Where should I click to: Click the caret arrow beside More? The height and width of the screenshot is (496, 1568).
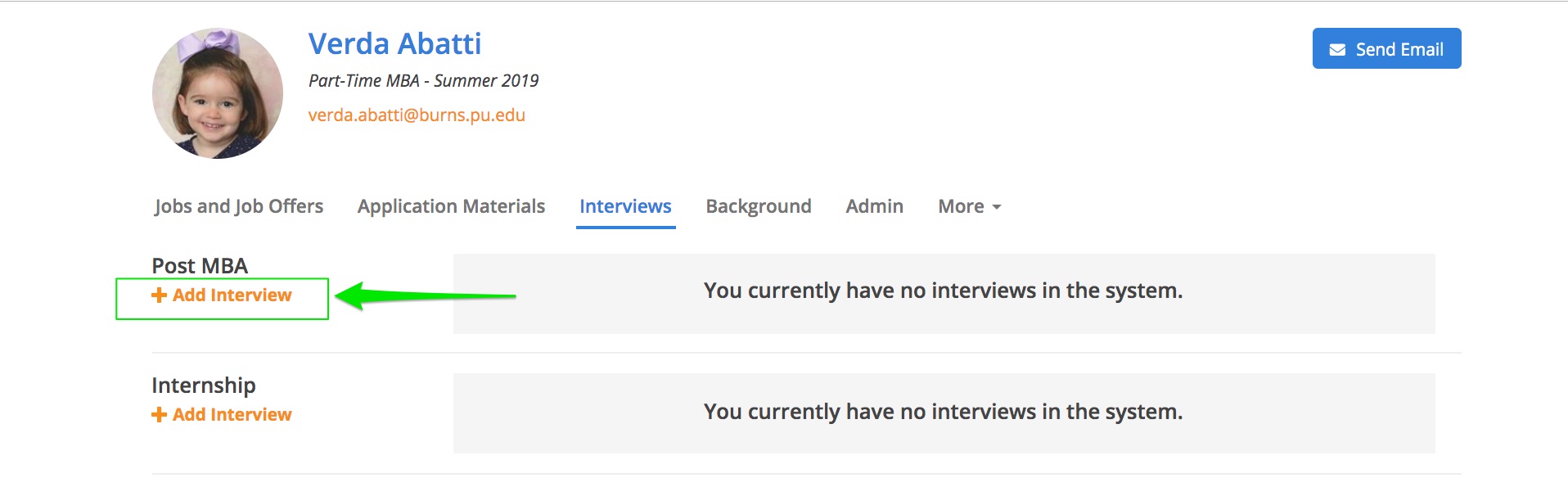997,208
